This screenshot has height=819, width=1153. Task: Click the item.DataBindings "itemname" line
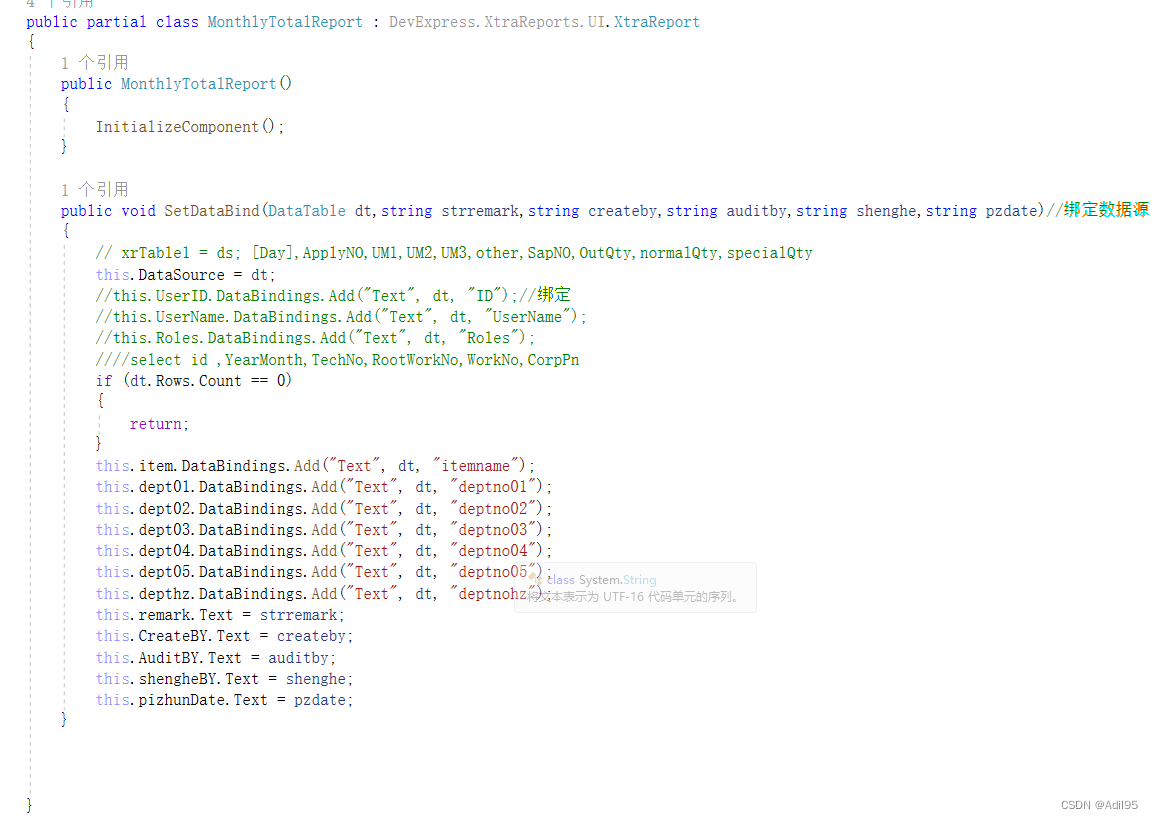(x=315, y=466)
